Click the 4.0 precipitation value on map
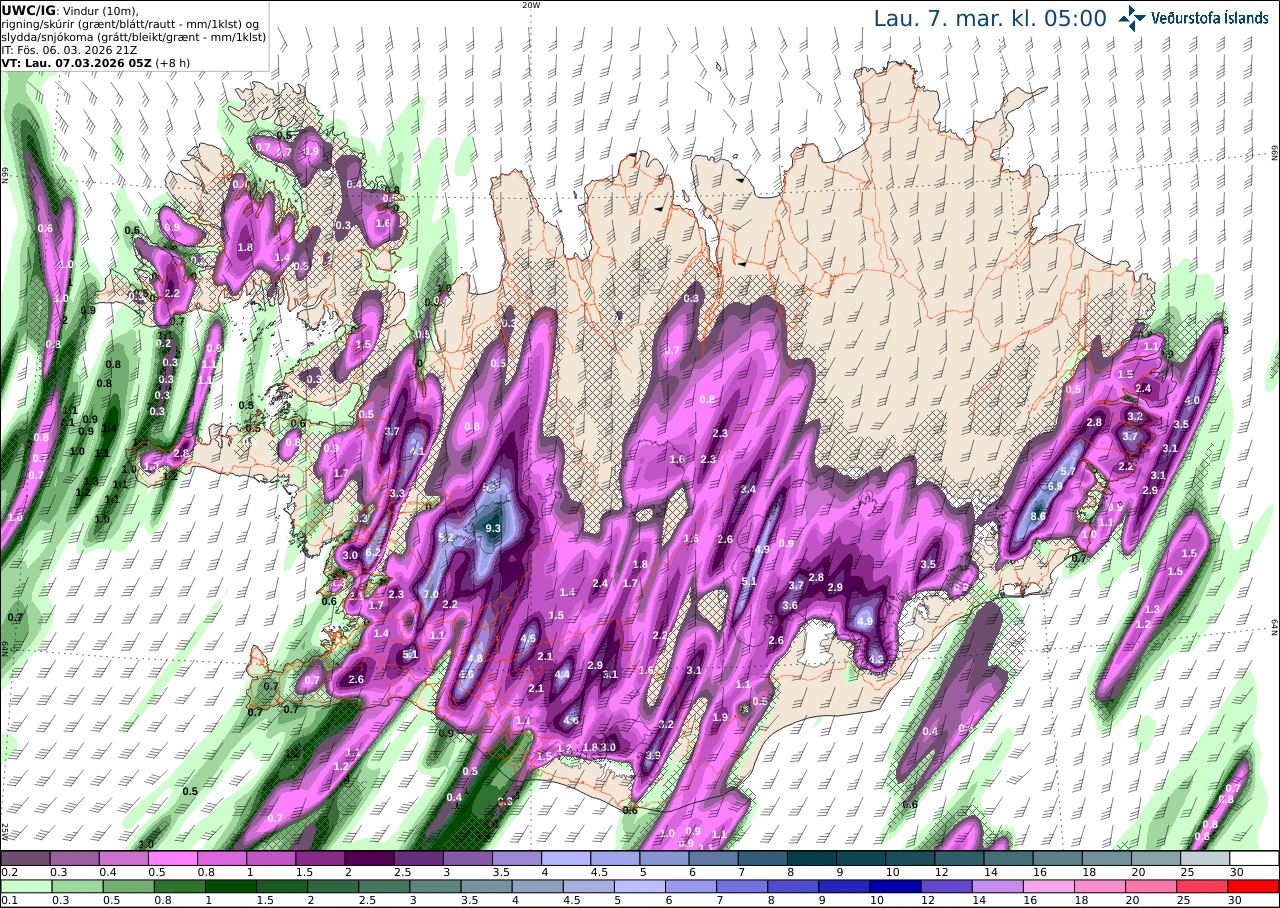The width and height of the screenshot is (1280, 908). click(x=1191, y=400)
